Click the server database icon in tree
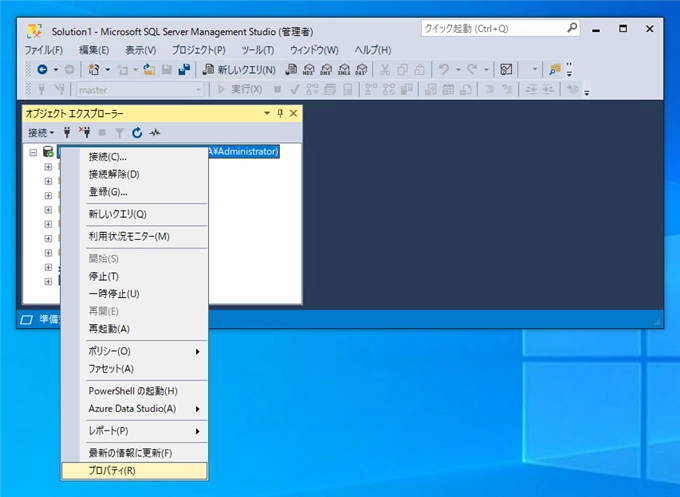This screenshot has width=680, height=497. point(48,152)
